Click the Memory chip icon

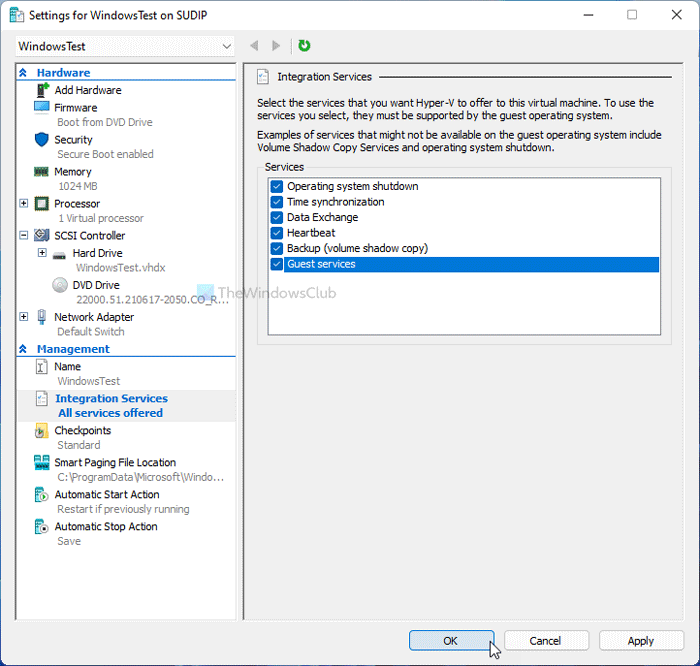(42, 171)
